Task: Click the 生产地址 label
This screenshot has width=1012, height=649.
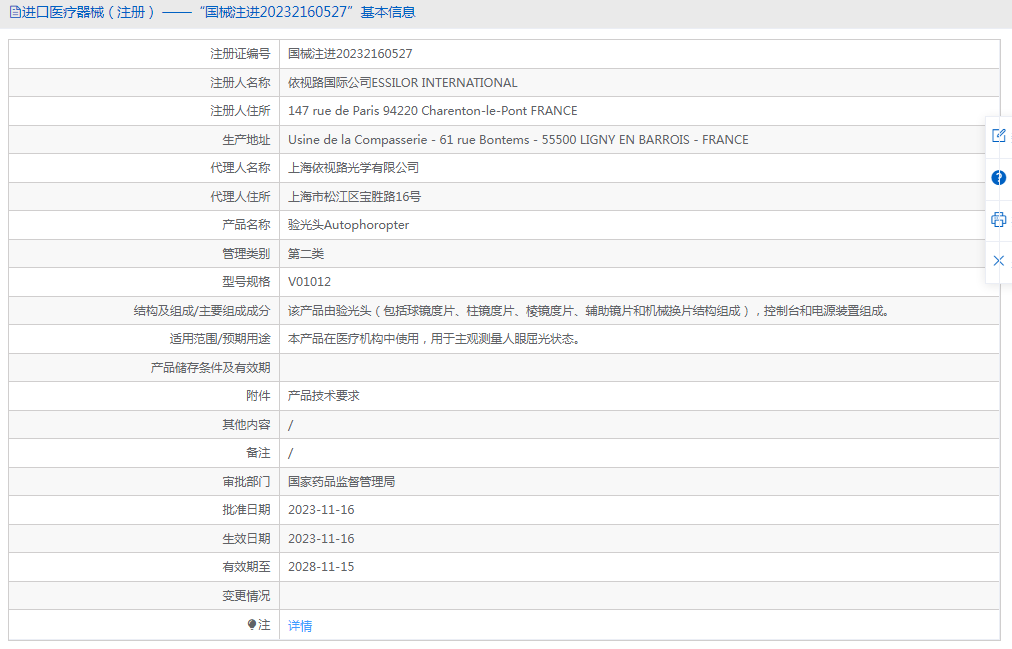Action: [246, 139]
